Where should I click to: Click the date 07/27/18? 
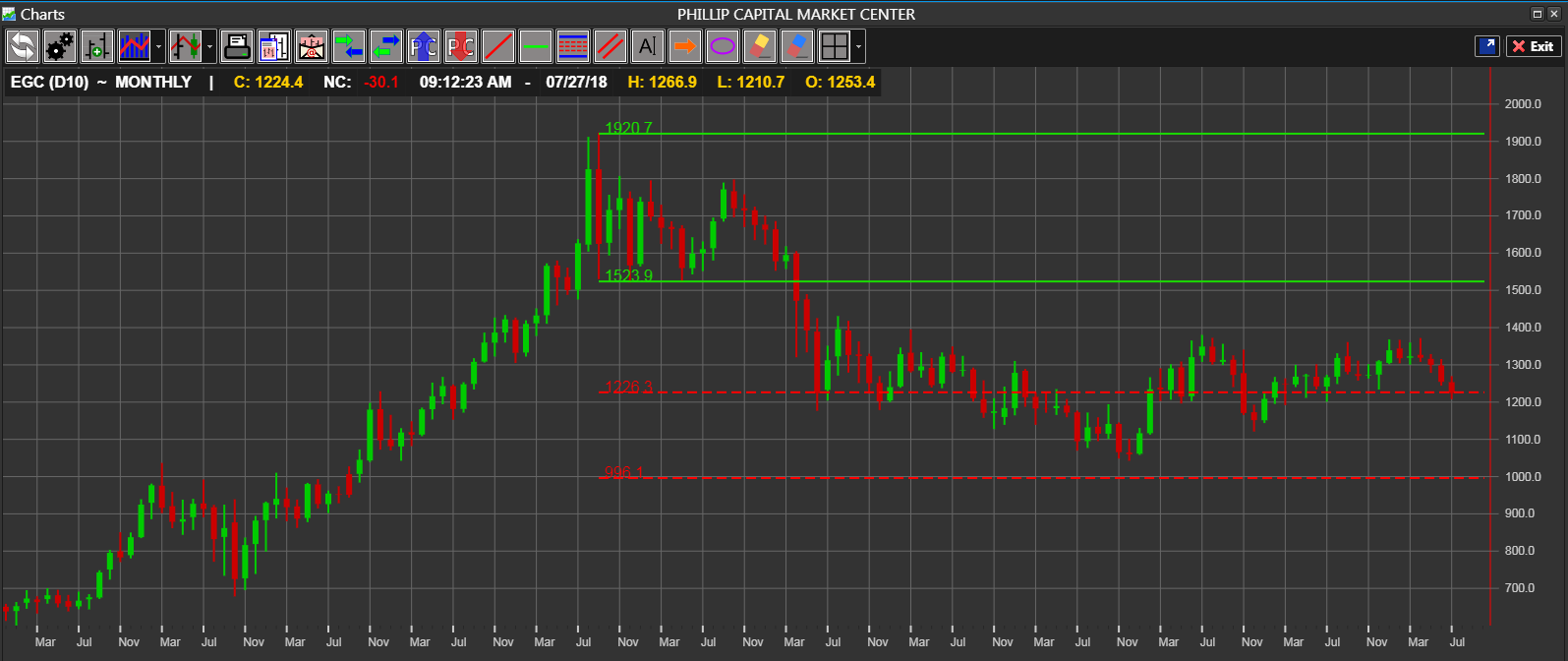point(577,82)
